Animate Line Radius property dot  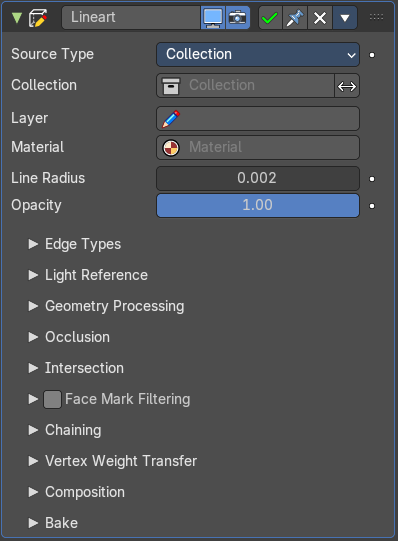(x=372, y=179)
